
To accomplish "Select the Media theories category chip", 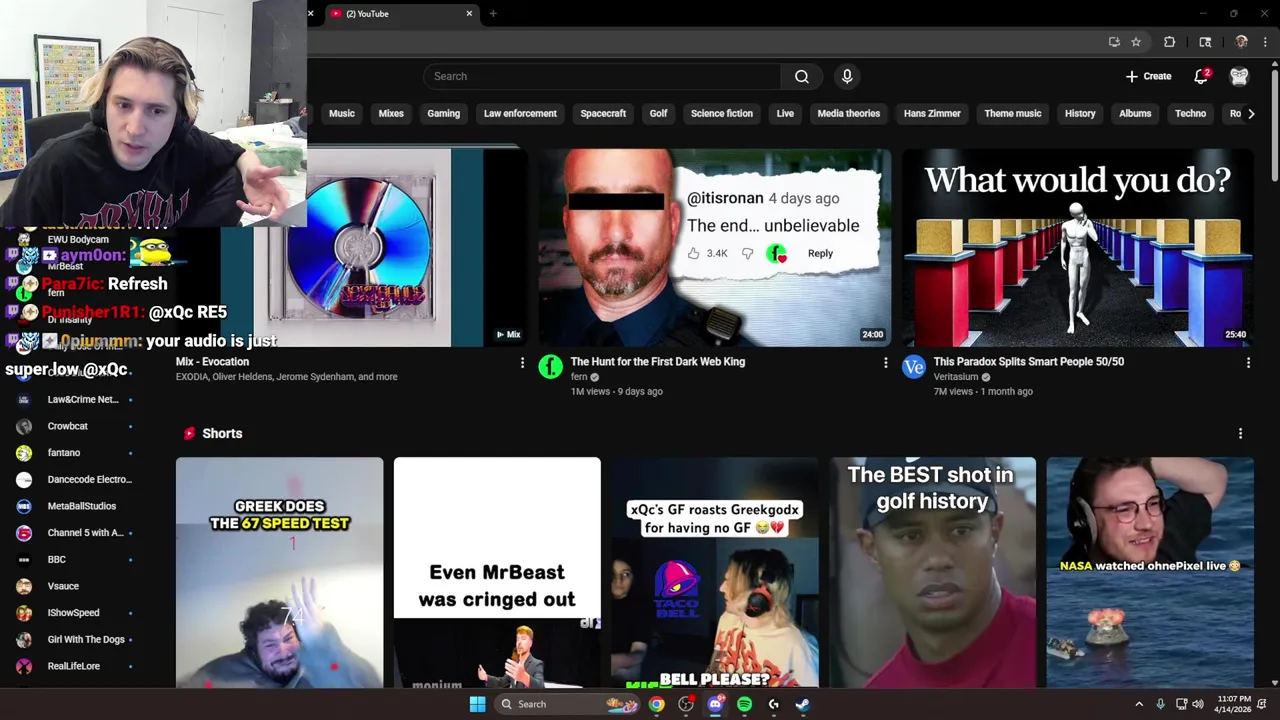I will (x=849, y=113).
